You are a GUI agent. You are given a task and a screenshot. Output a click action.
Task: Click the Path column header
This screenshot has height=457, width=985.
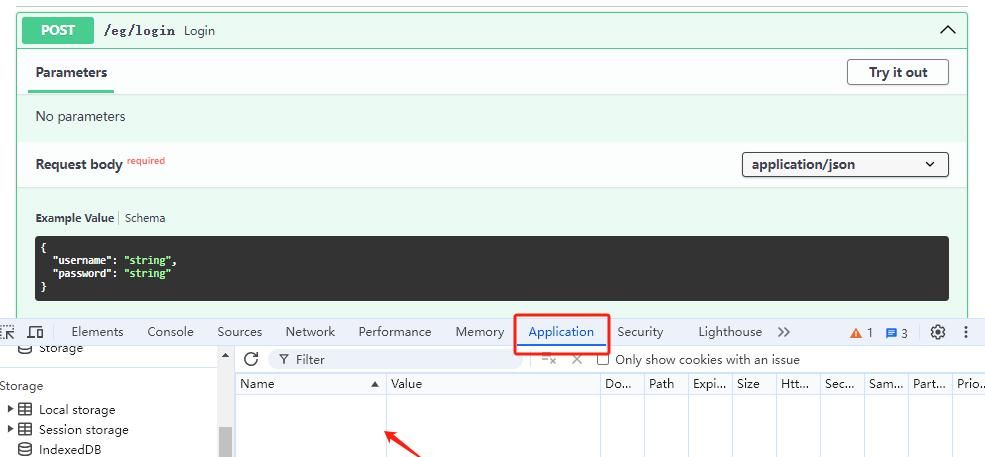click(666, 383)
